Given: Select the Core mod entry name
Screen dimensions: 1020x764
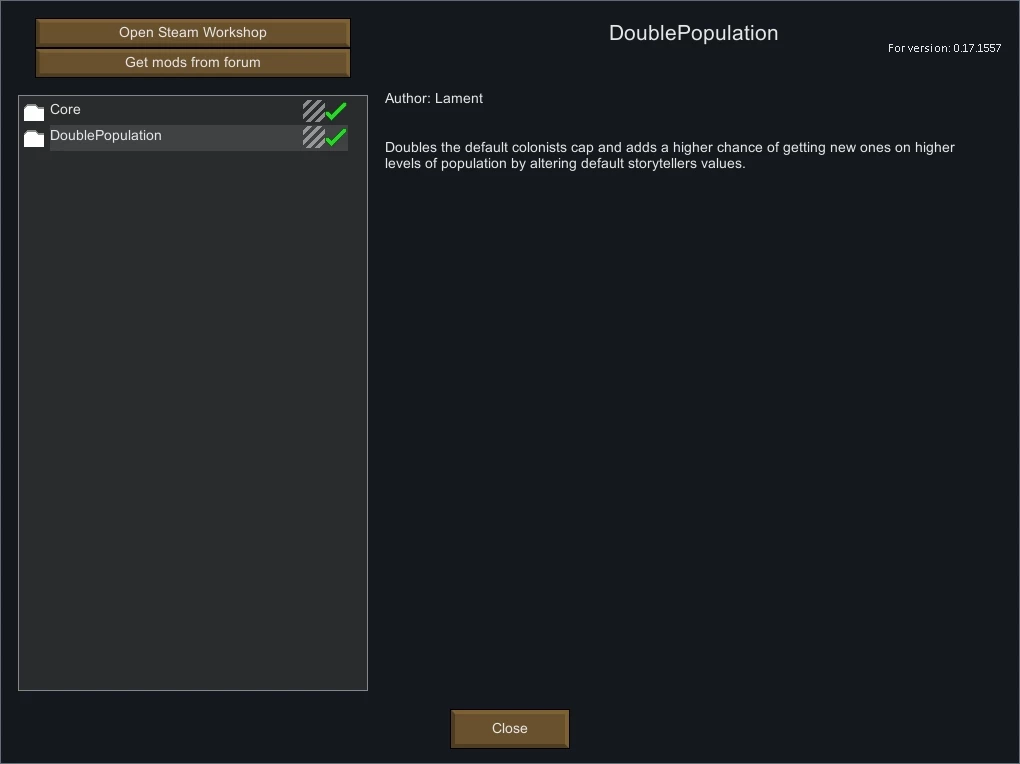Looking at the screenshot, I should click(65, 109).
